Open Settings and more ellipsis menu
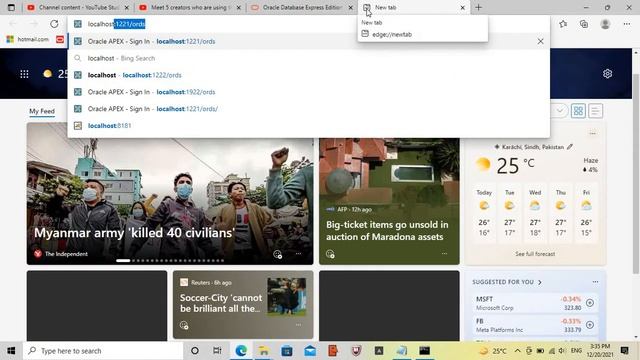 coord(627,24)
